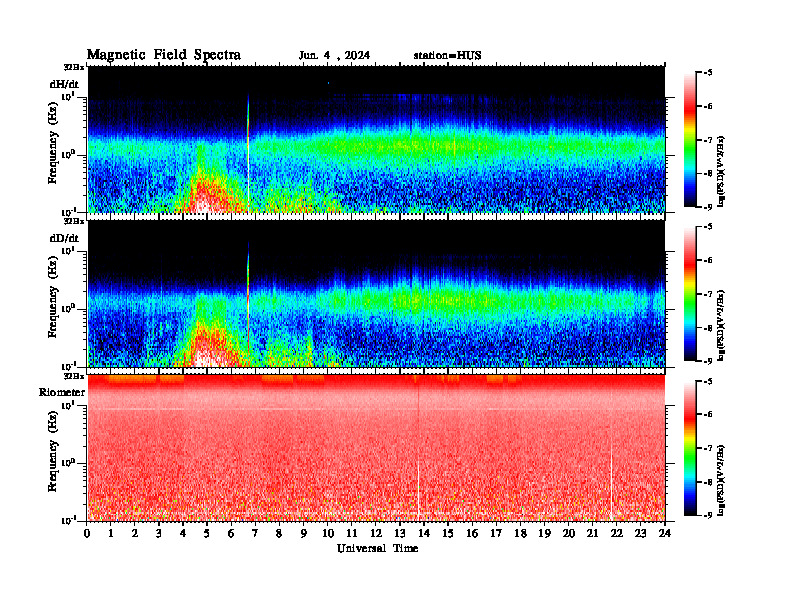Image resolution: width=792 pixels, height=612 pixels.
Task: Click hour "7" on the time axis
Action: pos(255,533)
